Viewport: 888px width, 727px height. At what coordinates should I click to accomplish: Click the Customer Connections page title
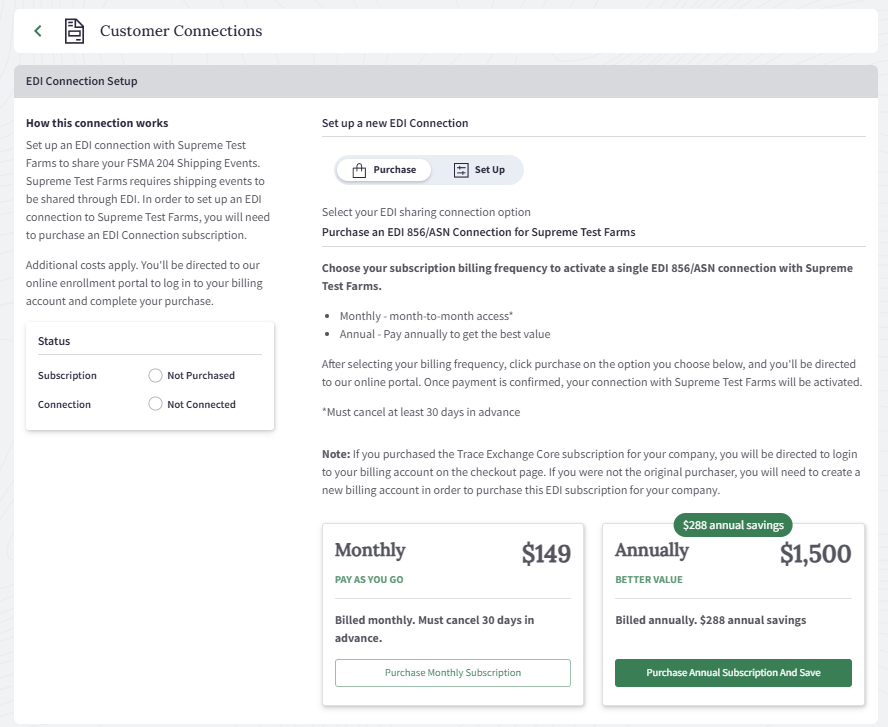[181, 31]
